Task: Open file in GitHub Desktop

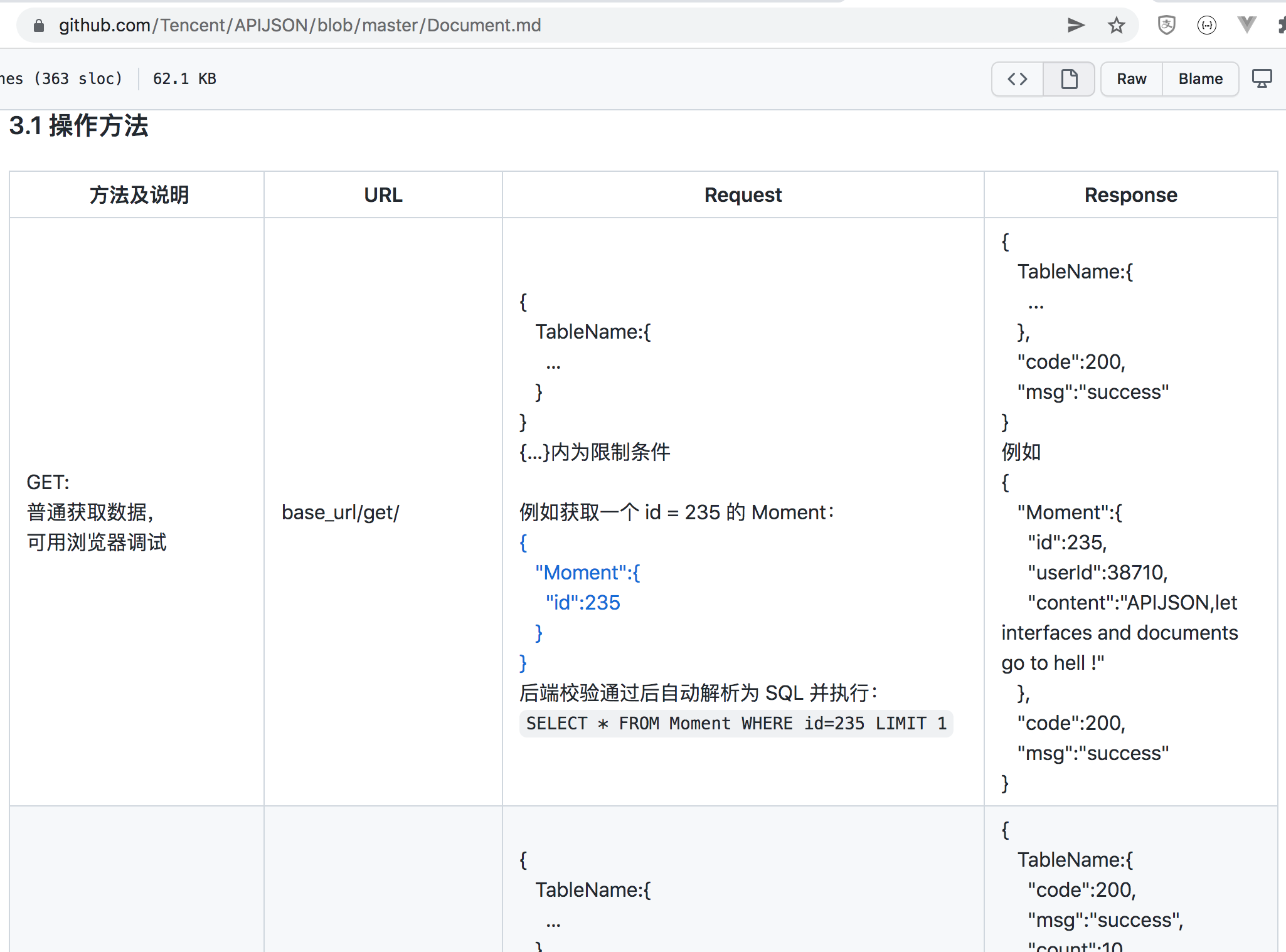Action: (x=1262, y=79)
